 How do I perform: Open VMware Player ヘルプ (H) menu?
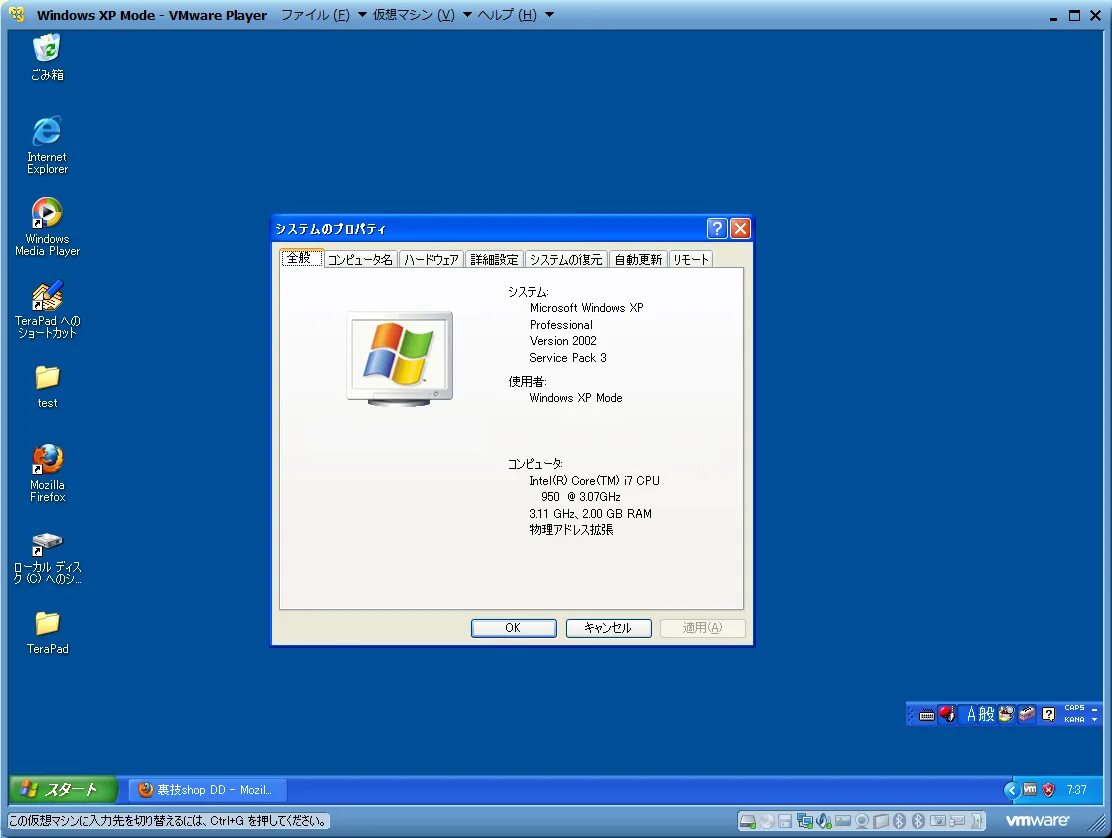click(506, 15)
